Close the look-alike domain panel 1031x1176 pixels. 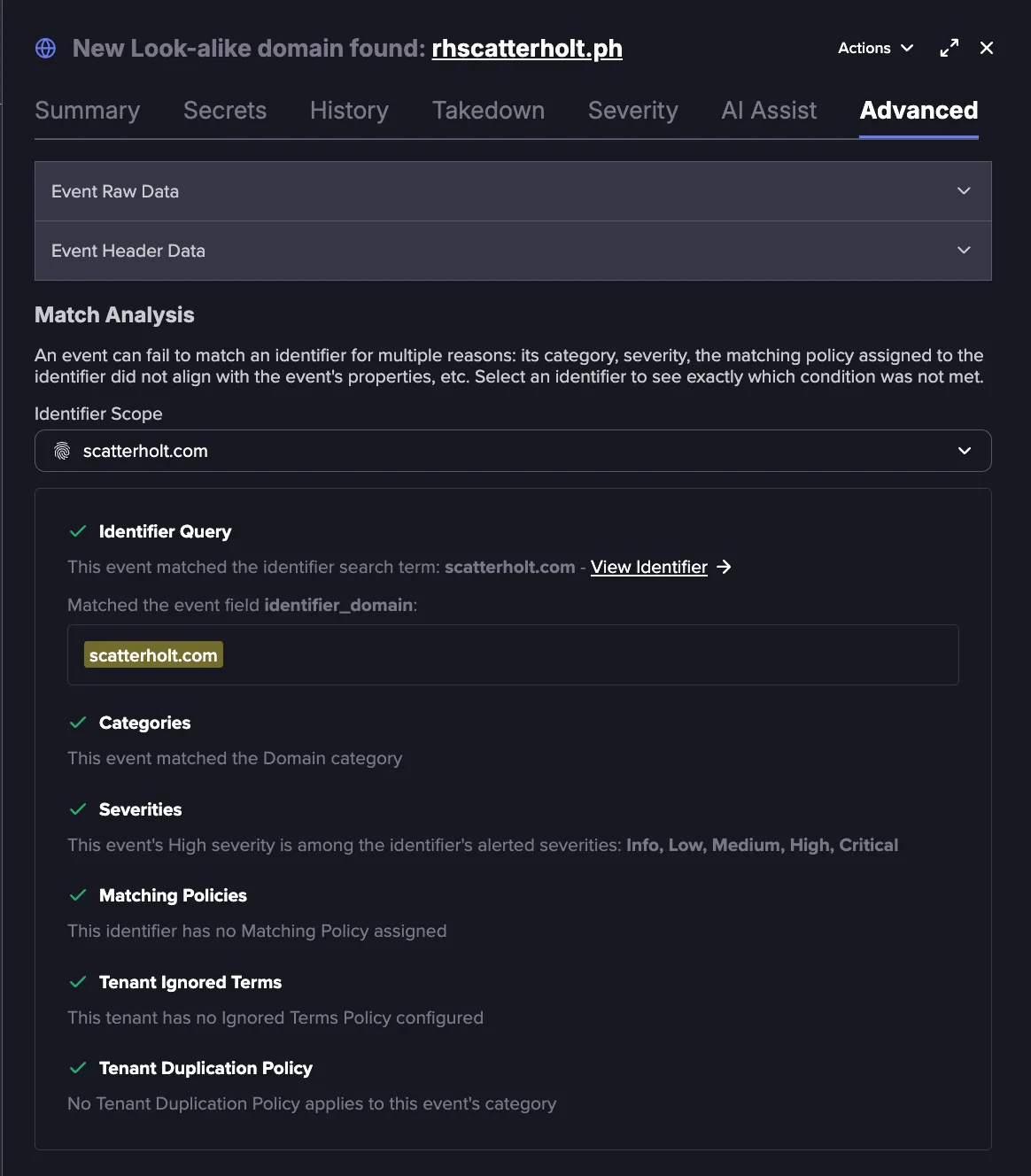point(987,48)
